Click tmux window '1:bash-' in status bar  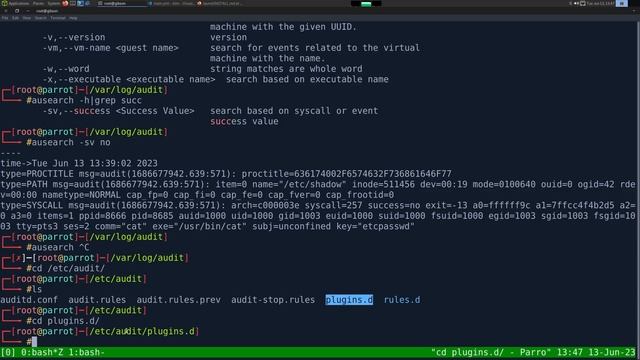[x=86, y=352]
